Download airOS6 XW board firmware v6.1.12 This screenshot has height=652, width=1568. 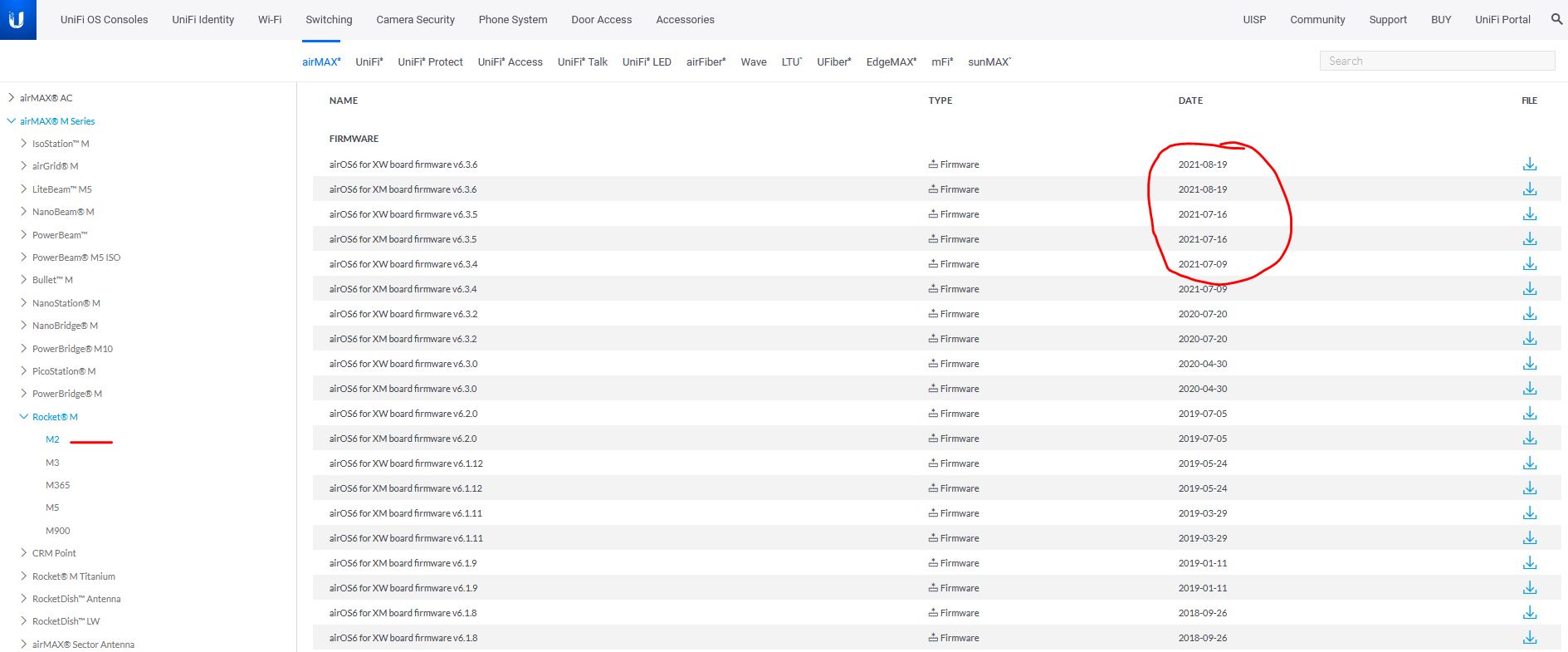click(x=1530, y=463)
